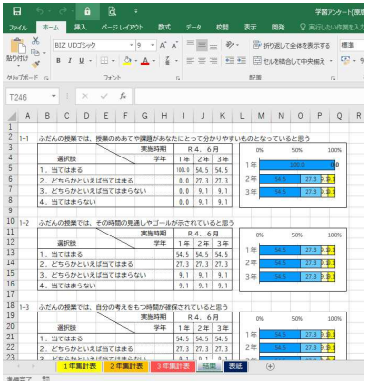Viewport: 367px width, 385px height.
Task: Open the font color dropdown arrow
Action: click(x=154, y=61)
